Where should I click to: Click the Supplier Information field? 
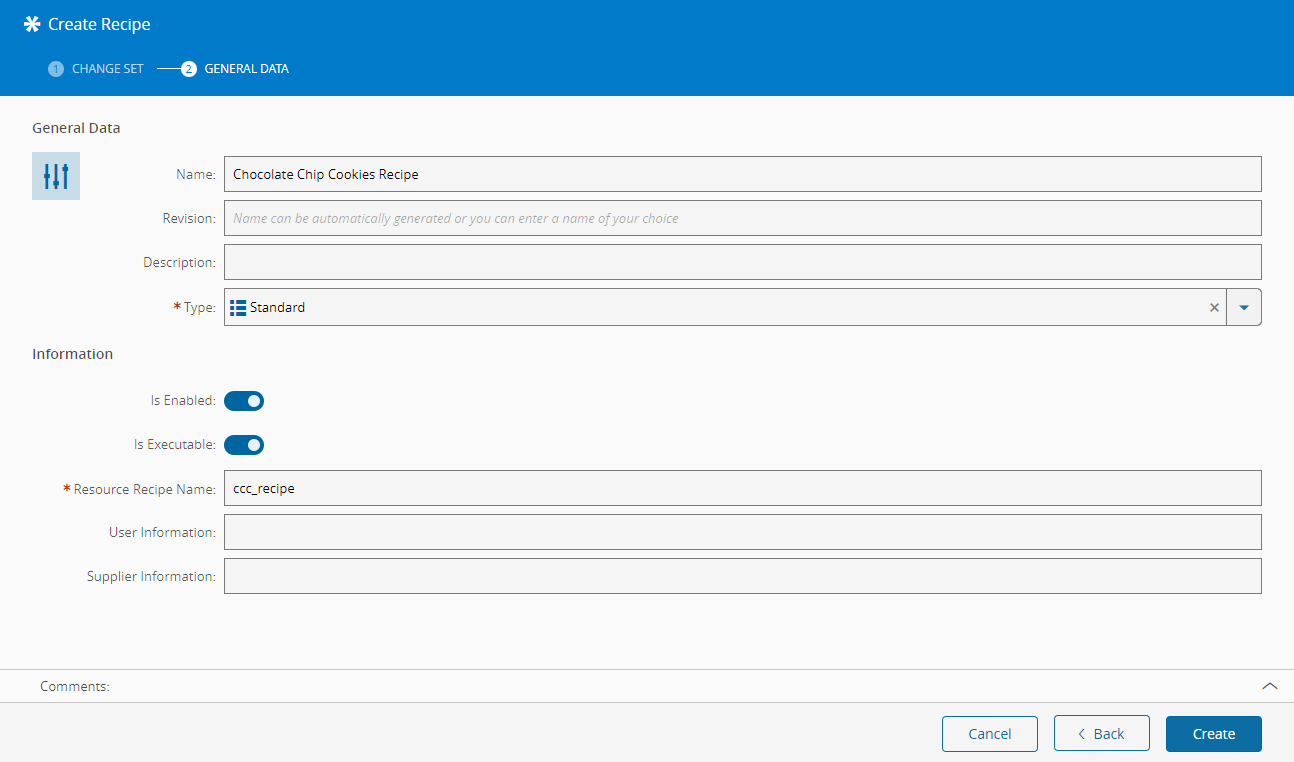[742, 576]
